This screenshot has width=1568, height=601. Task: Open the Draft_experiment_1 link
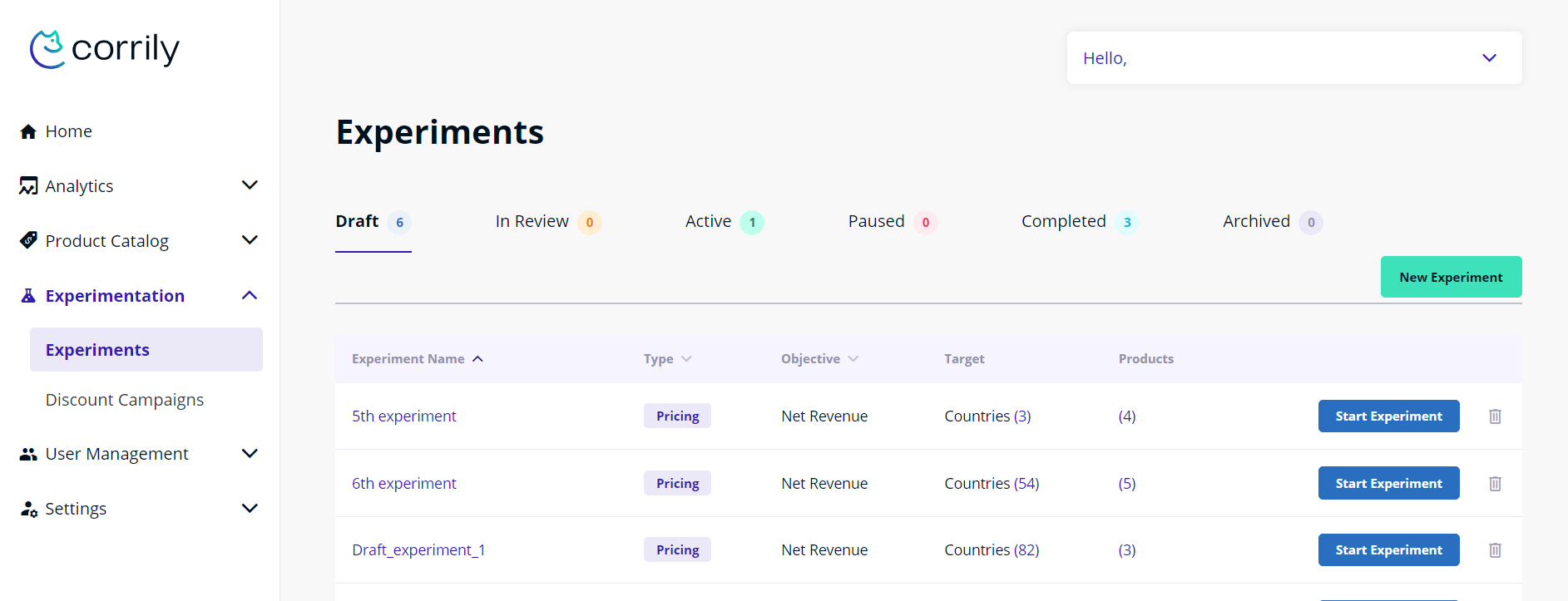point(418,550)
